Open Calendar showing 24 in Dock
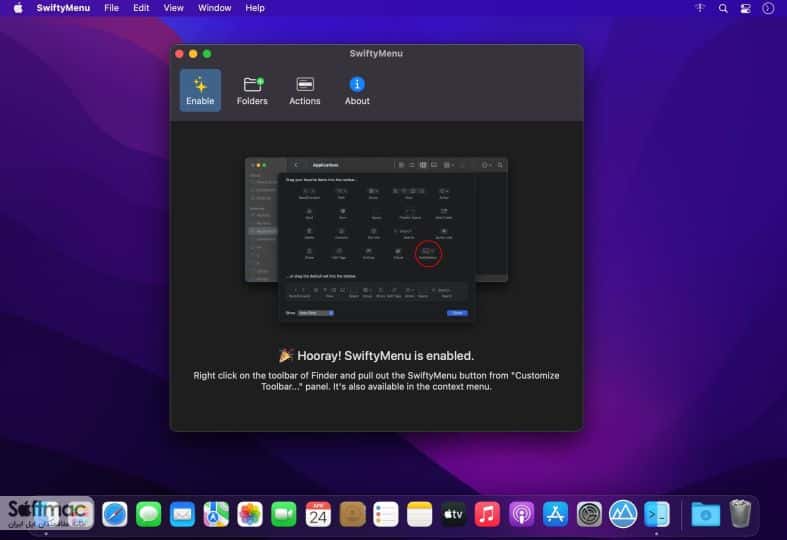This screenshot has height=540, width=787. tap(318, 514)
